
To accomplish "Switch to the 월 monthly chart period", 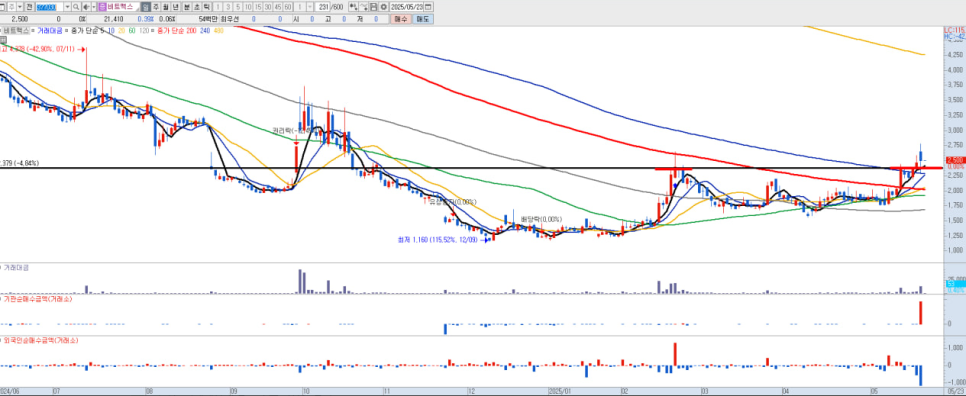I will point(165,7).
